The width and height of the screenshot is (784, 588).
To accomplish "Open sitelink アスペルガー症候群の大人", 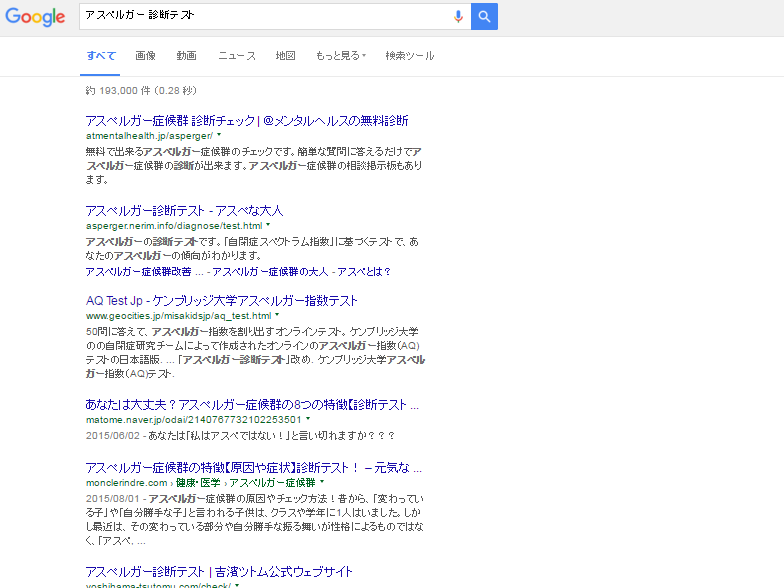I will coord(270,272).
